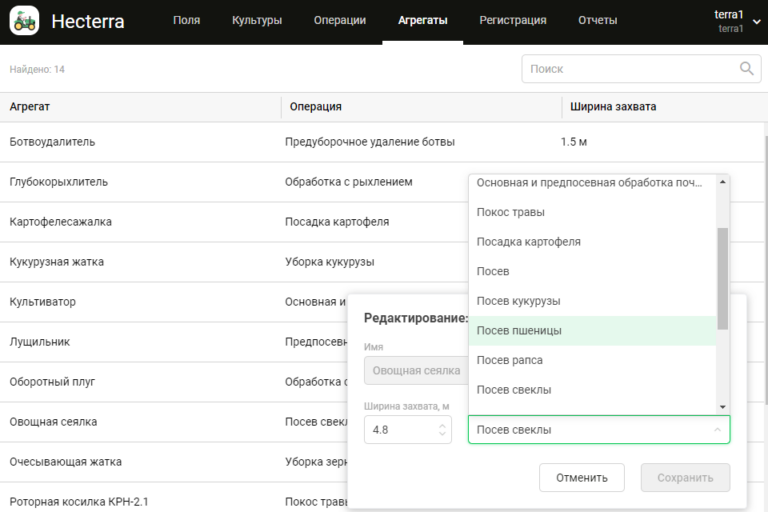768x512 pixels.
Task: Choose 'Покос травы' in the operation list
Action: point(510,212)
